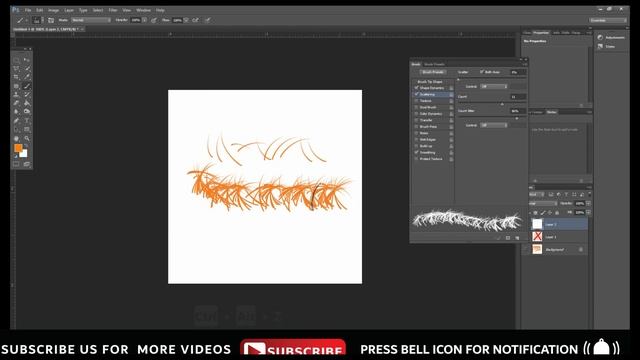Select Brush Tip Shape section
Viewport: 640px width, 360px height.
[429, 82]
